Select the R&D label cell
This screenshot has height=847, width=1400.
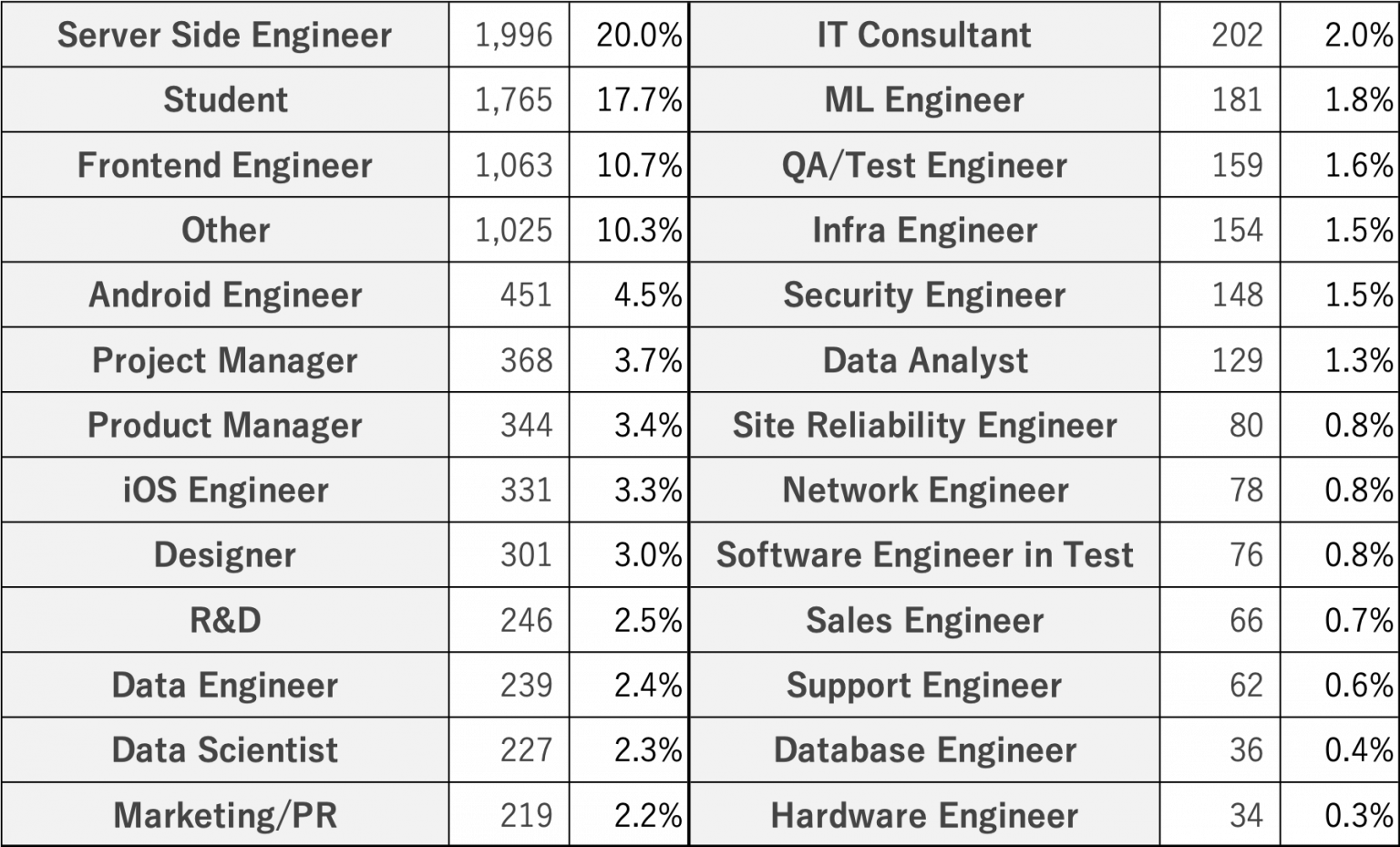pos(225,620)
